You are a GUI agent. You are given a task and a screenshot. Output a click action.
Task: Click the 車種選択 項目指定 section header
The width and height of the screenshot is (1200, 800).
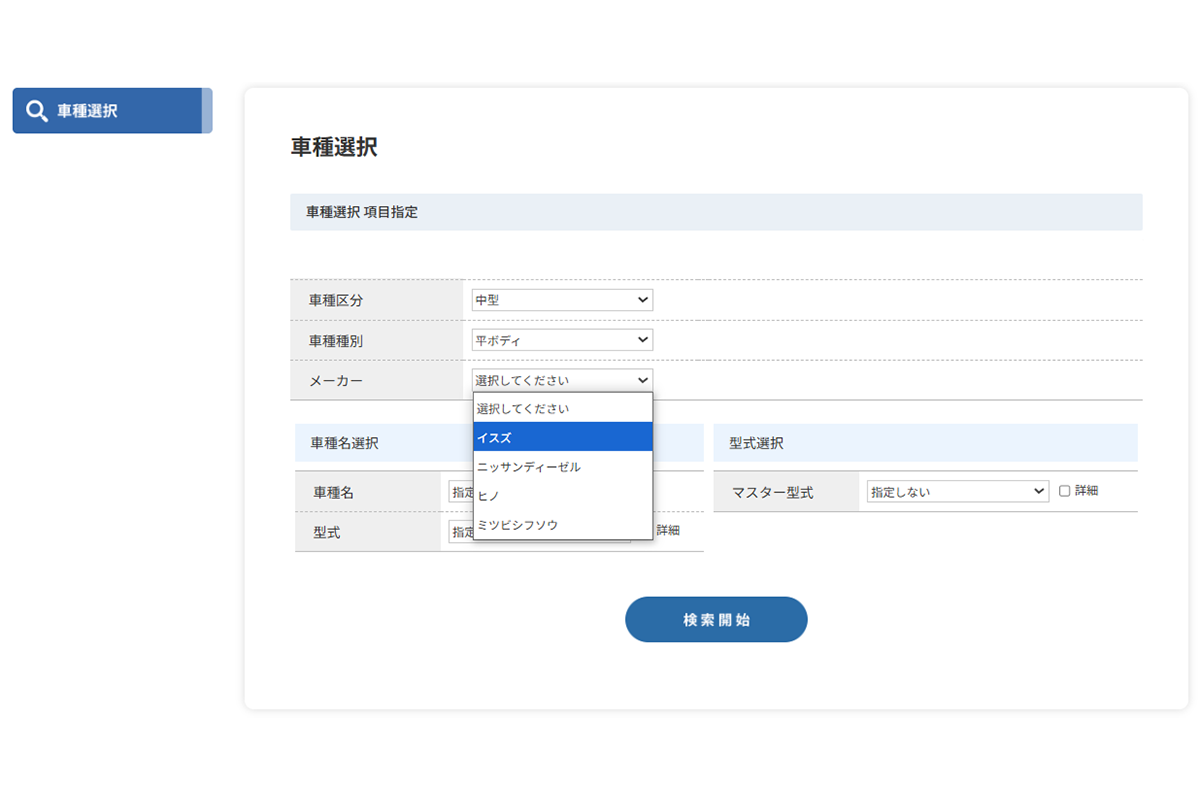click(716, 212)
